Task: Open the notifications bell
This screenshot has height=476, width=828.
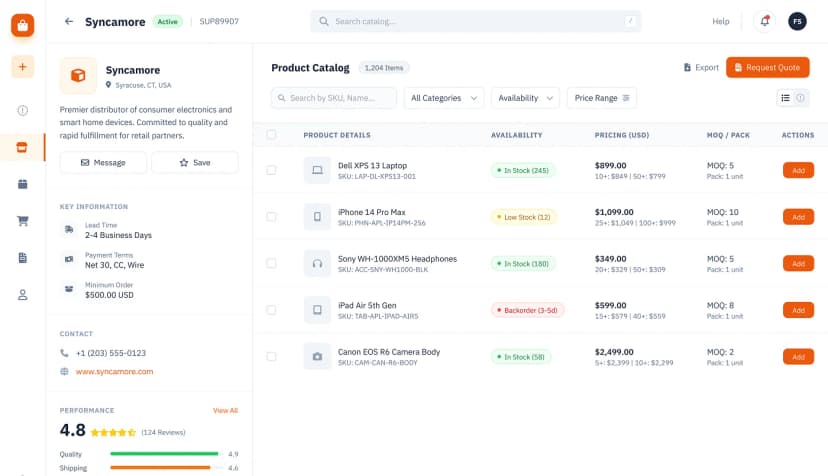Action: coord(764,22)
